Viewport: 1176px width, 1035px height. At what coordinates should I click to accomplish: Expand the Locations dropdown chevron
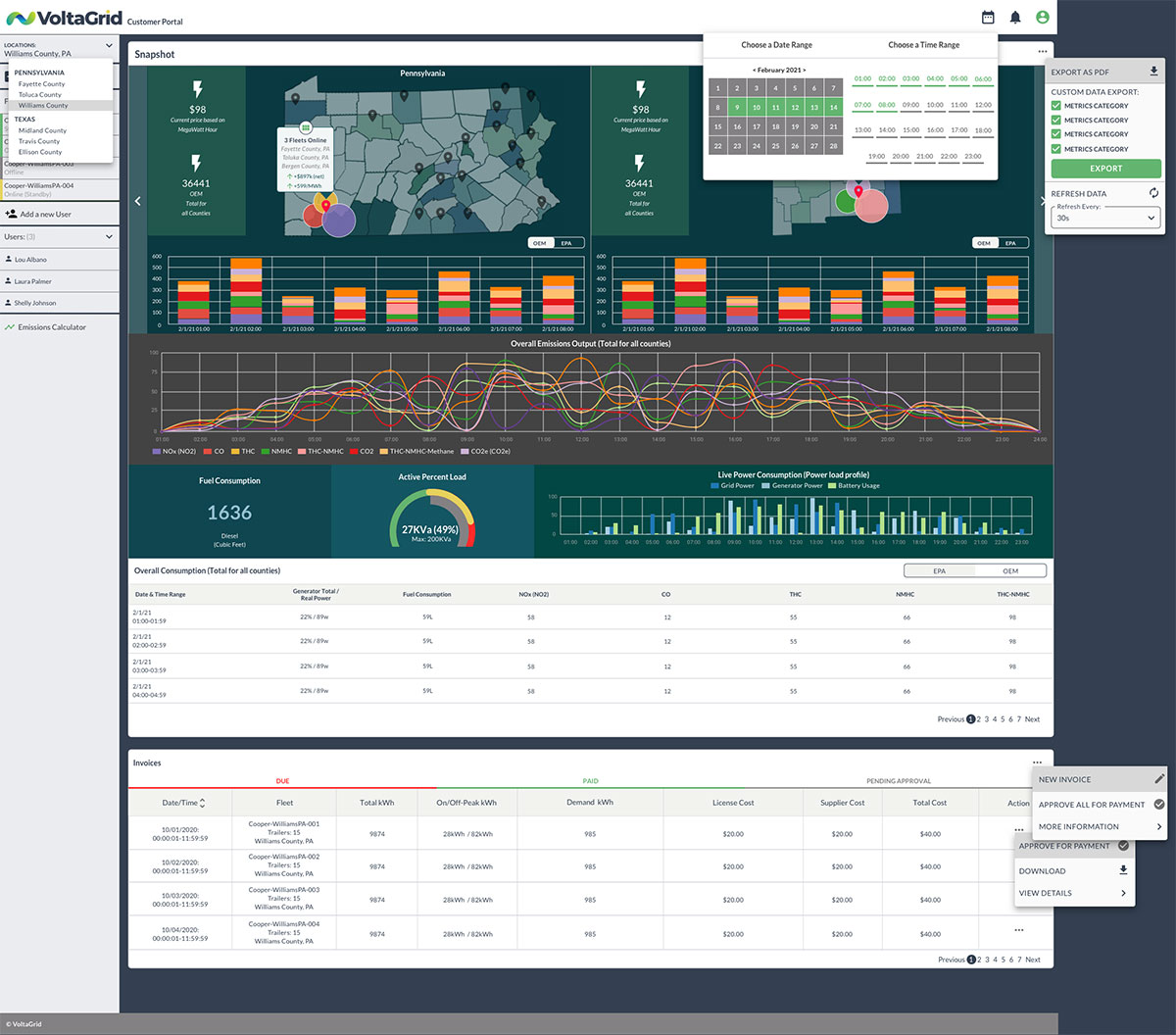[109, 45]
